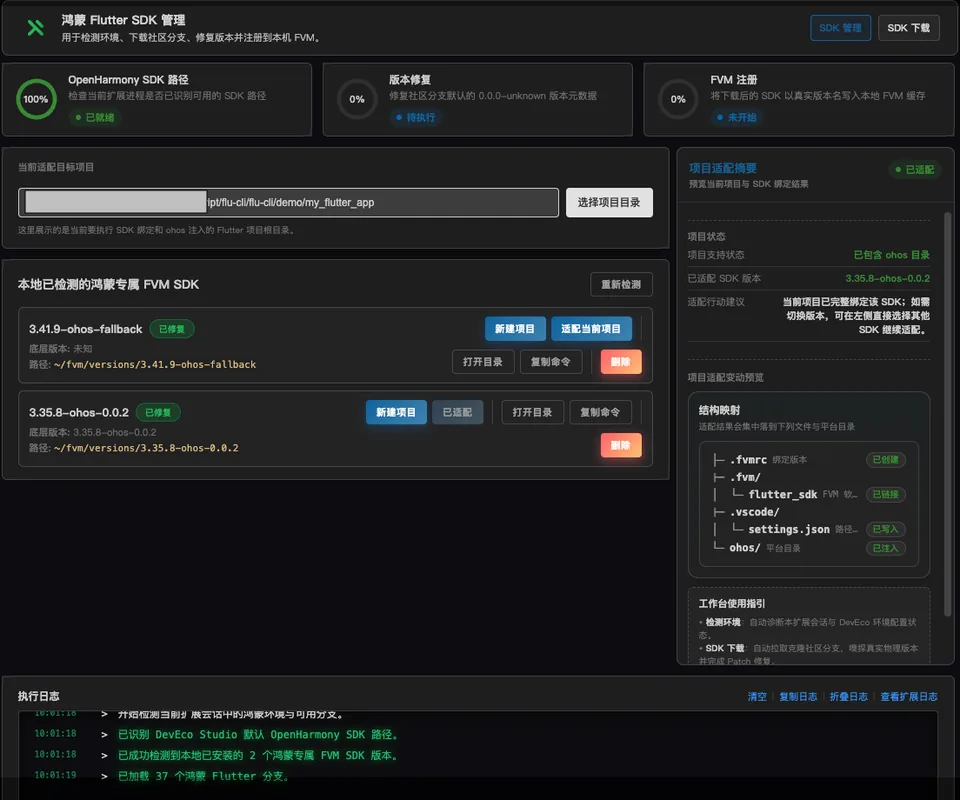This screenshot has width=960, height=800.
Task: Click the 已创建 badge for .fvmrc
Action: pyautogui.click(x=885, y=460)
